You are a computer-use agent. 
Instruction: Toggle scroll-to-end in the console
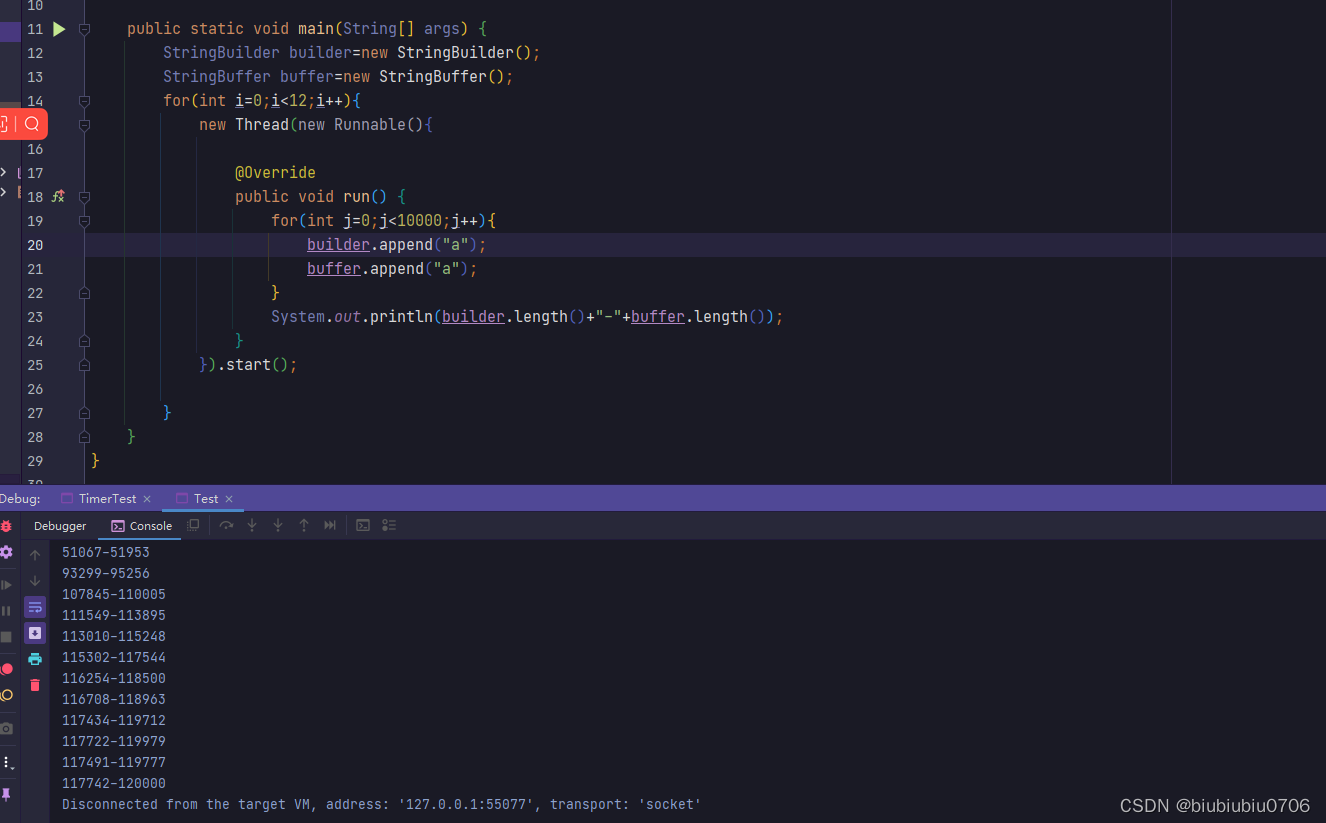(35, 632)
